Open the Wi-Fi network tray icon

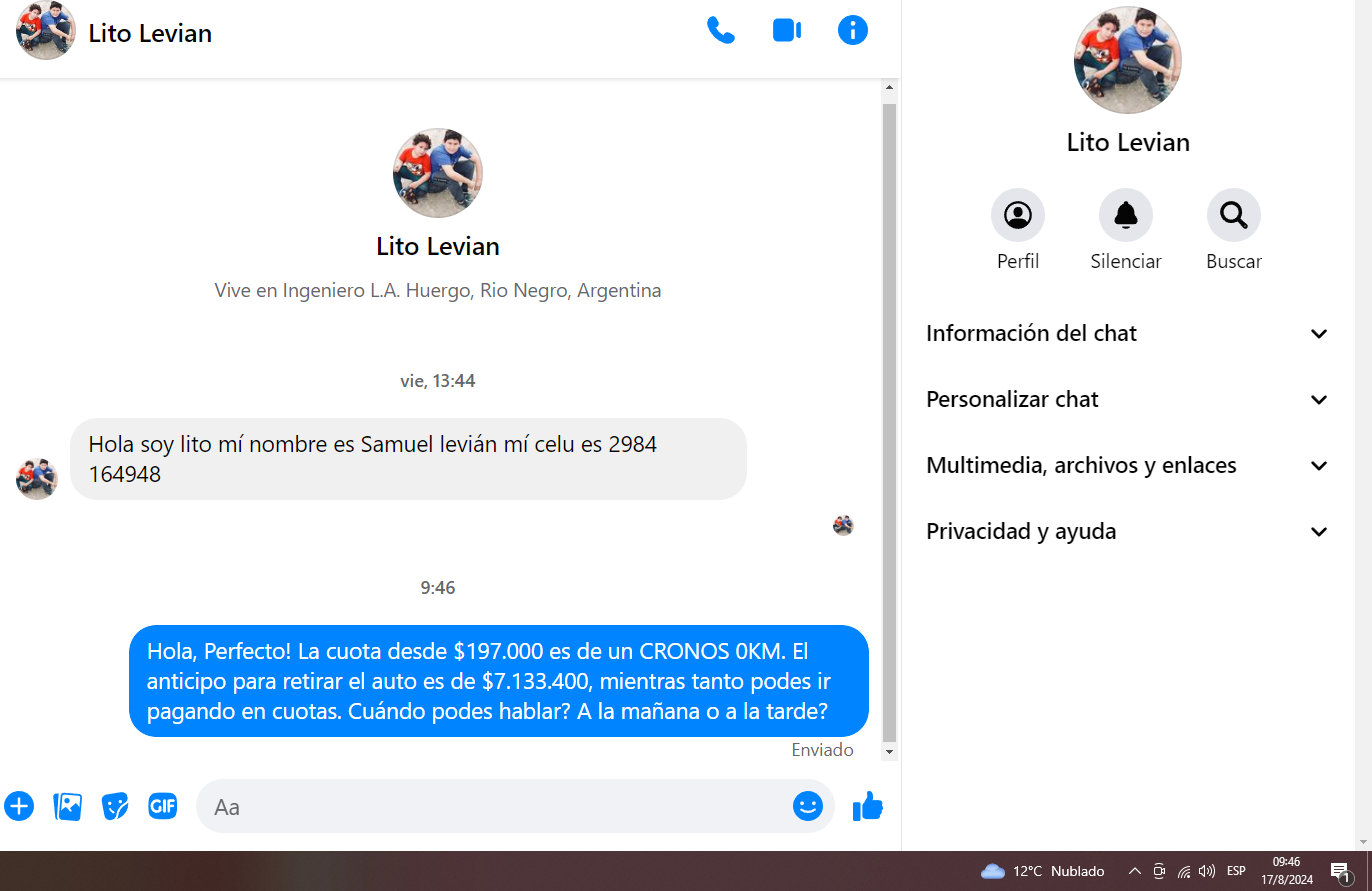click(1184, 871)
